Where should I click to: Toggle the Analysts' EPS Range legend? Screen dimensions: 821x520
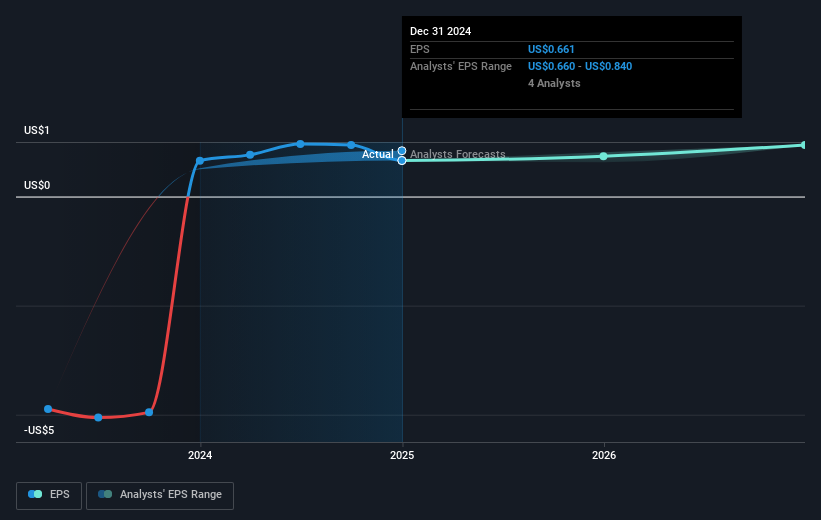click(x=160, y=495)
